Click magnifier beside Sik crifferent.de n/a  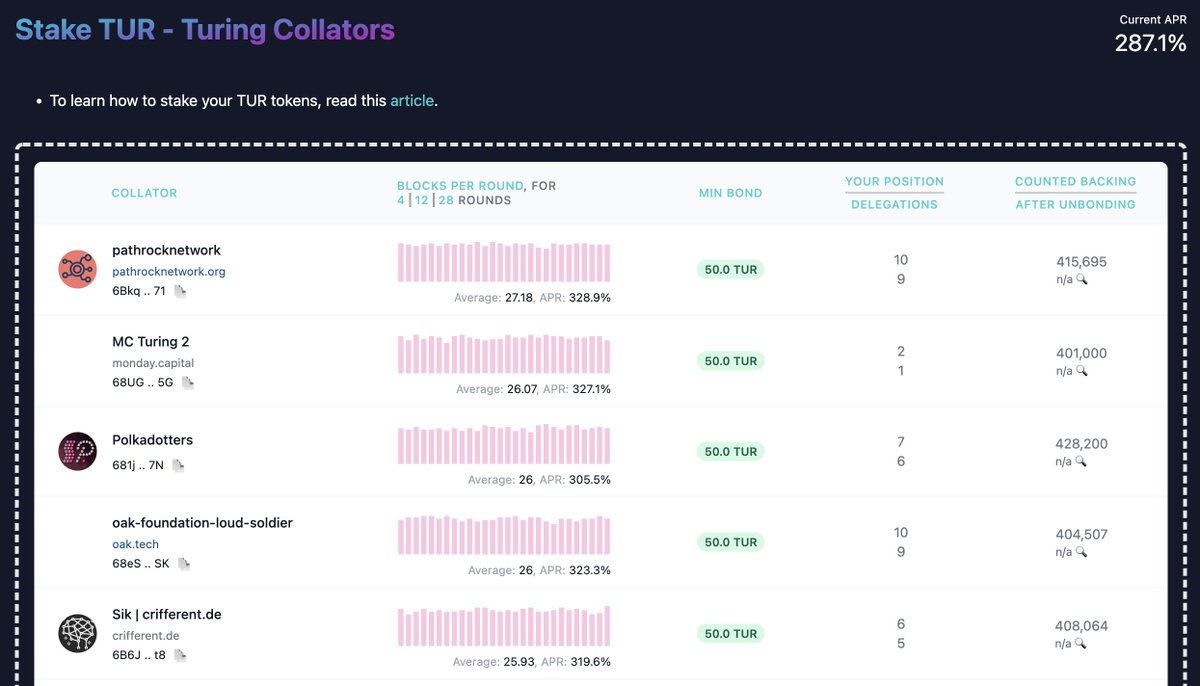[x=1082, y=643]
